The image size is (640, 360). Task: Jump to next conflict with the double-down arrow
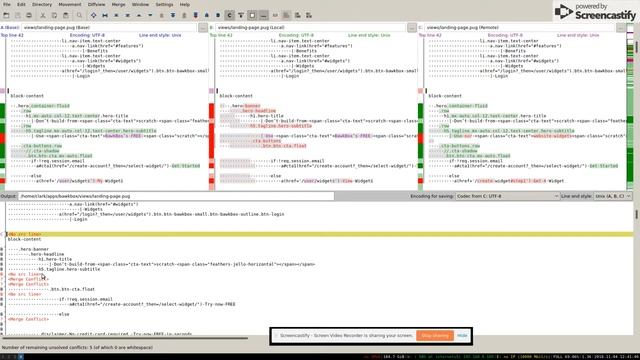click(173, 16)
